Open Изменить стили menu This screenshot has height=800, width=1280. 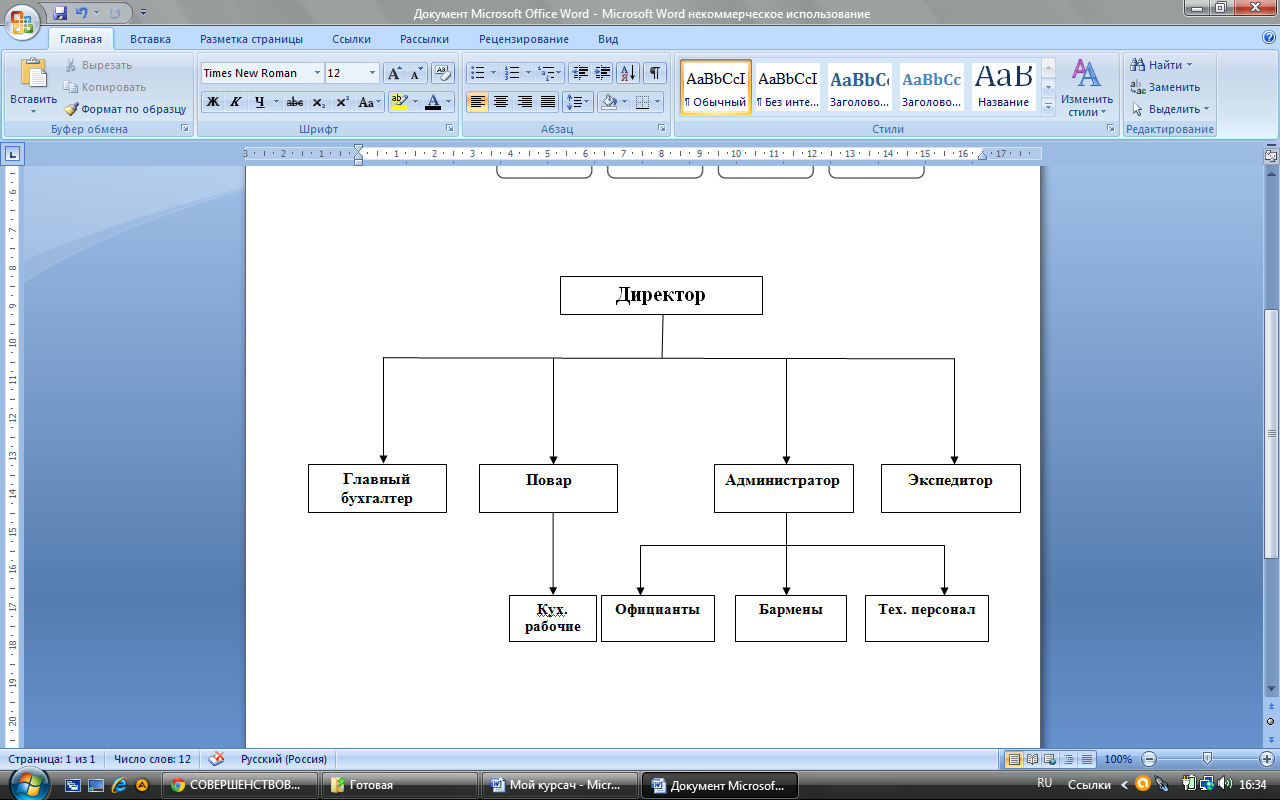(1087, 87)
